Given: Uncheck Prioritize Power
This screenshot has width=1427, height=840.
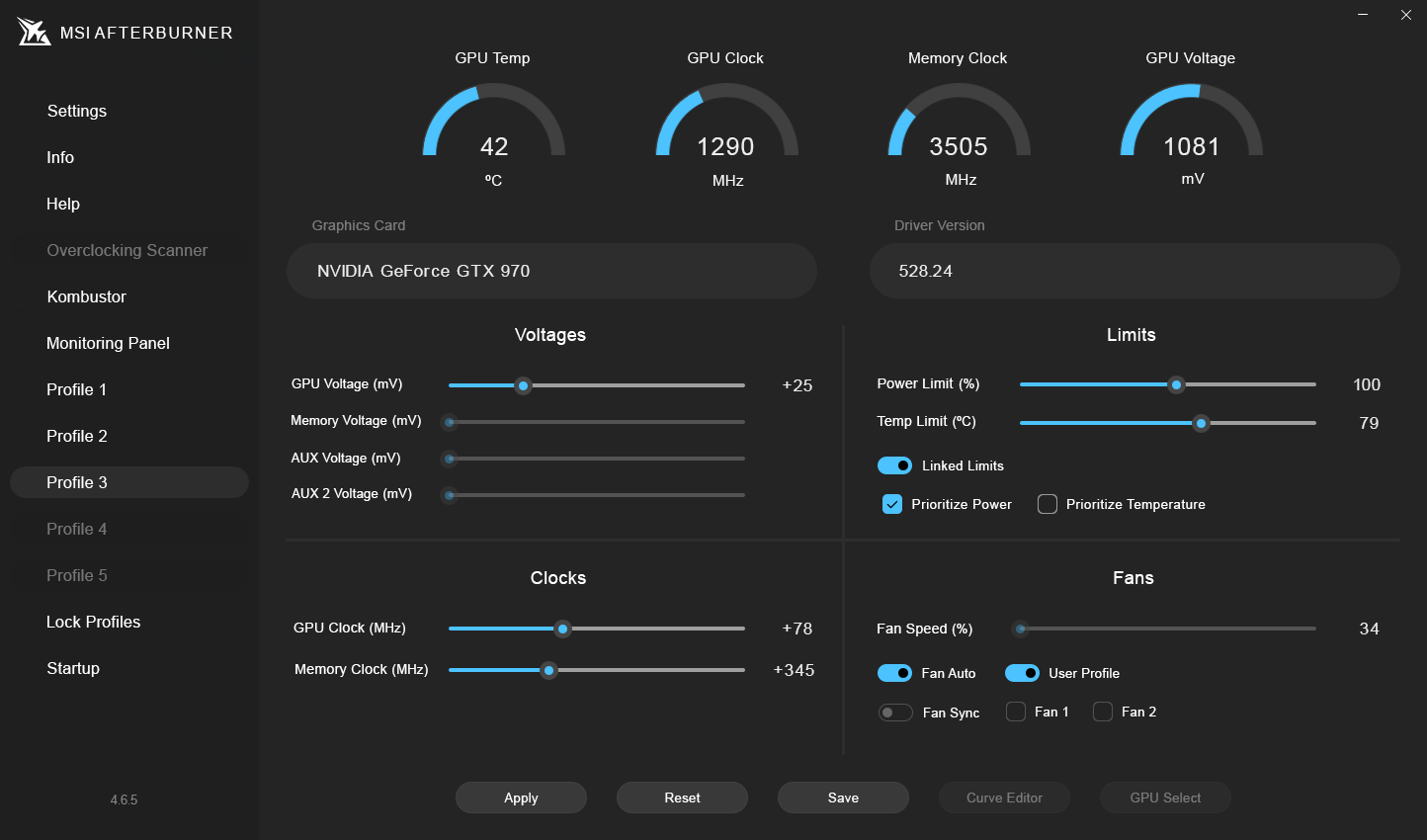Looking at the screenshot, I should click(892, 504).
